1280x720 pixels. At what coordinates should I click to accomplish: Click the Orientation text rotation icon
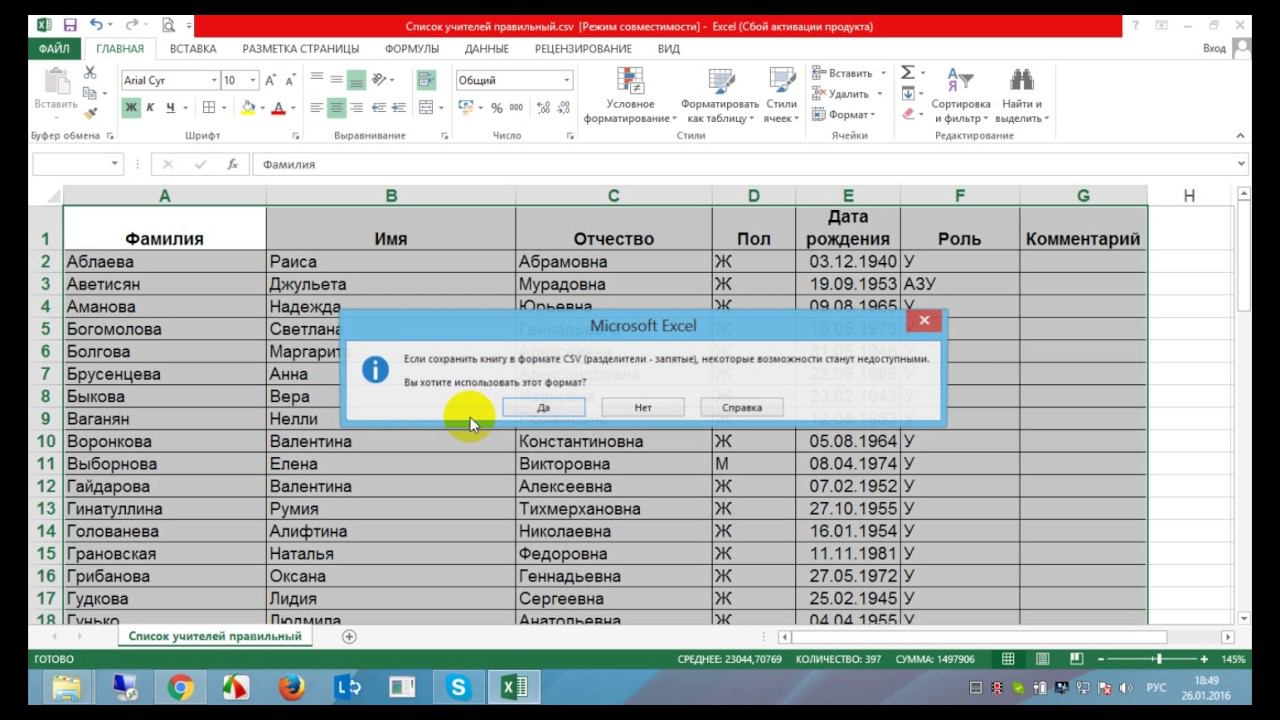click(x=380, y=80)
